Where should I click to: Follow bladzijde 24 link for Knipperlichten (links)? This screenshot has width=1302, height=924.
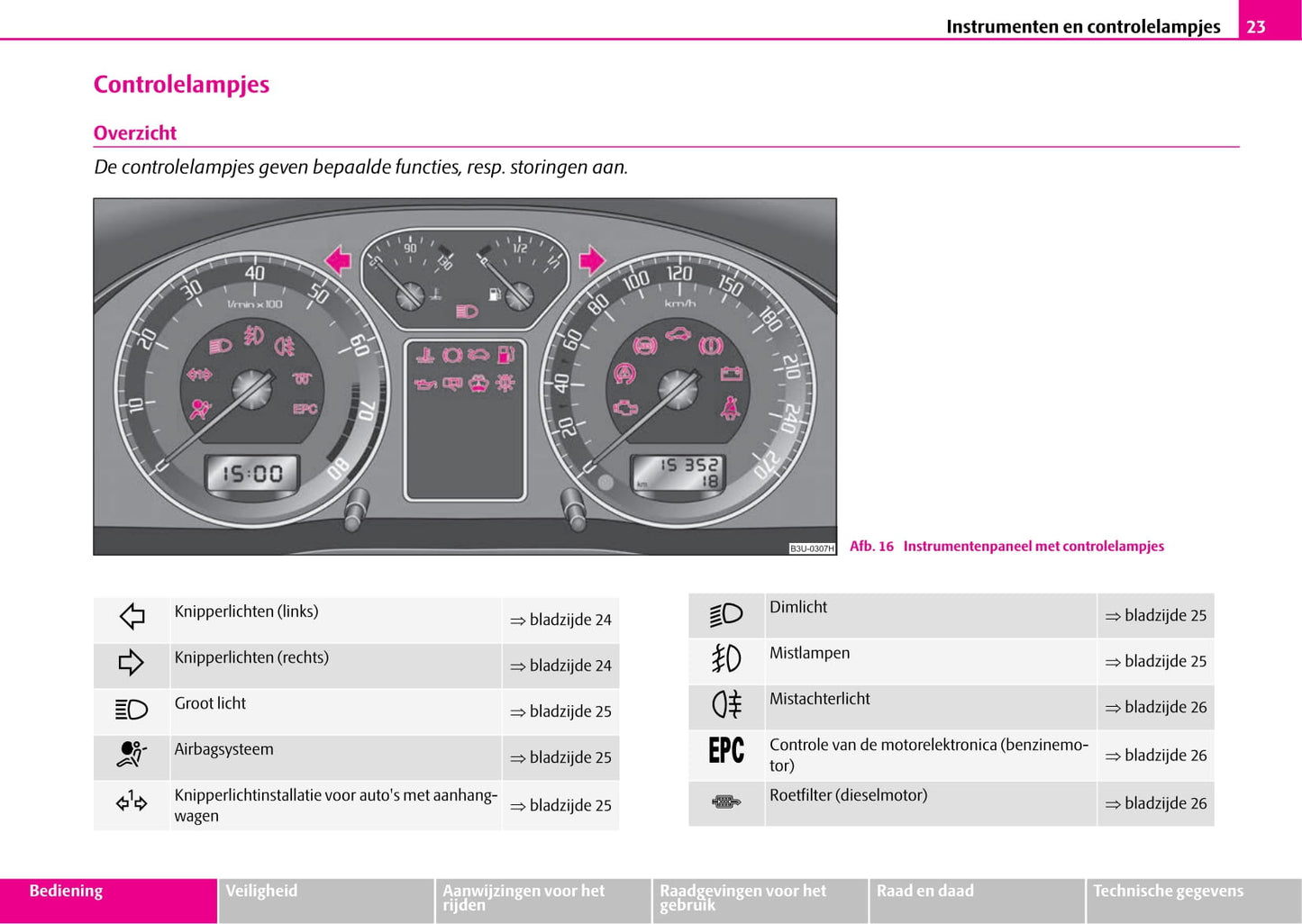(560, 620)
